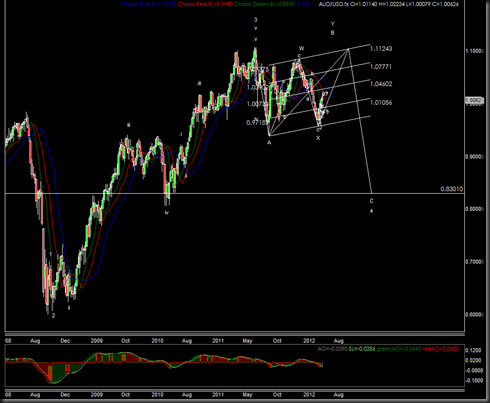
Task: Click May on the main time axis
Action: point(247,341)
